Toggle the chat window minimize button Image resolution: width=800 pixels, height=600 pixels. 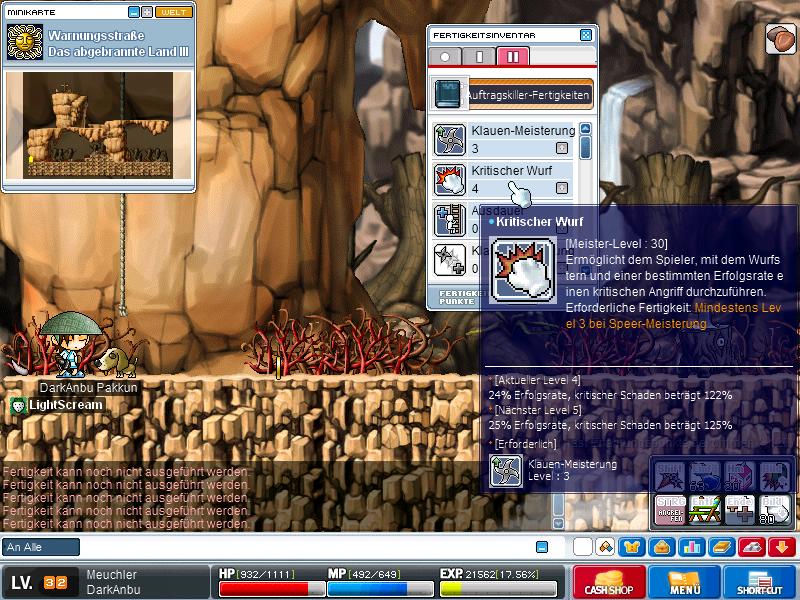point(542,547)
